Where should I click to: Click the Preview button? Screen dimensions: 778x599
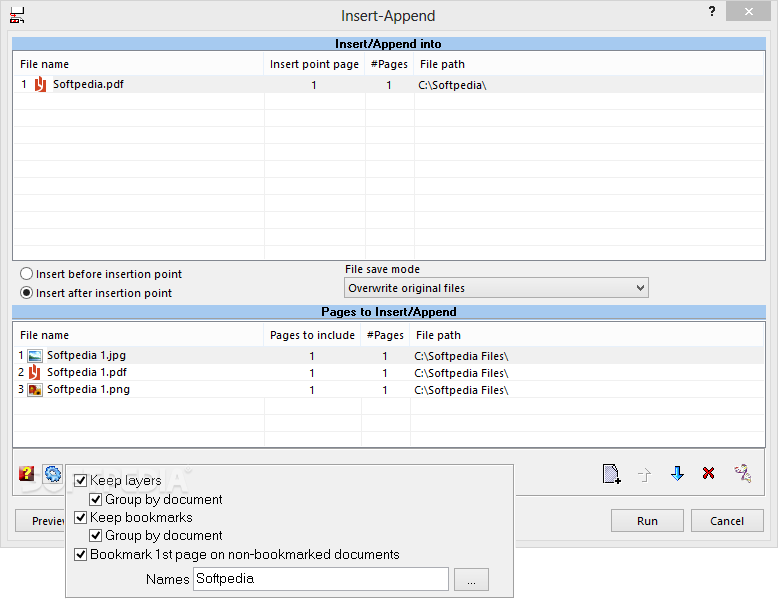point(41,521)
